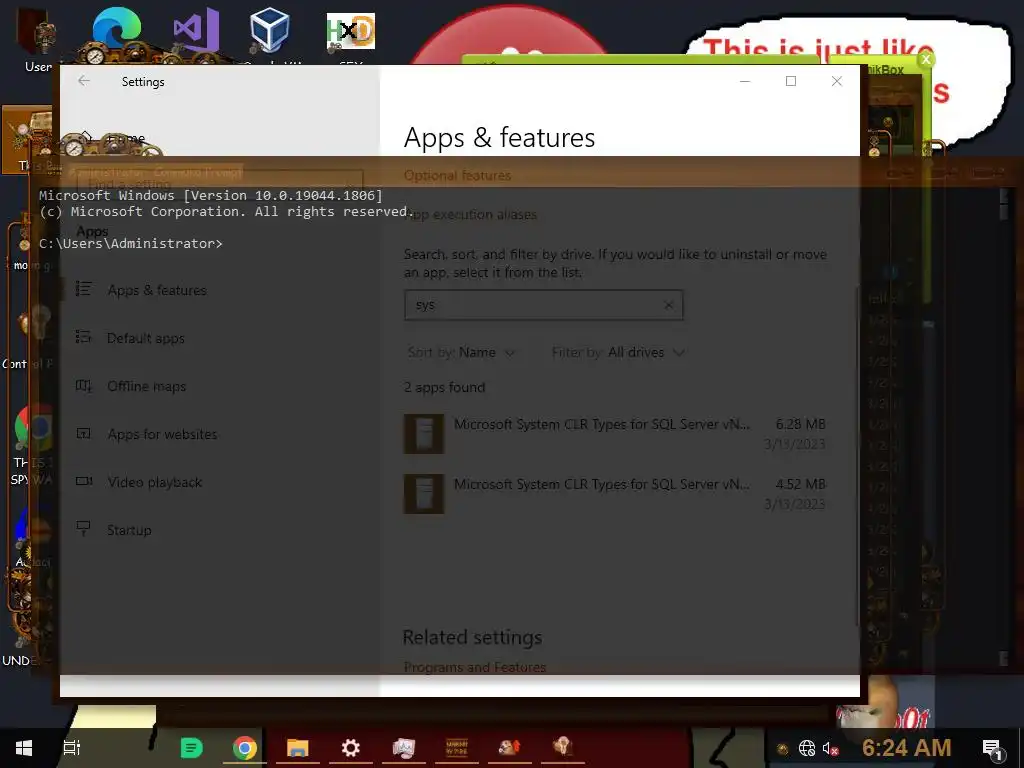The width and height of the screenshot is (1024, 768).
Task: Open Programs and Features link
Action: click(x=475, y=667)
